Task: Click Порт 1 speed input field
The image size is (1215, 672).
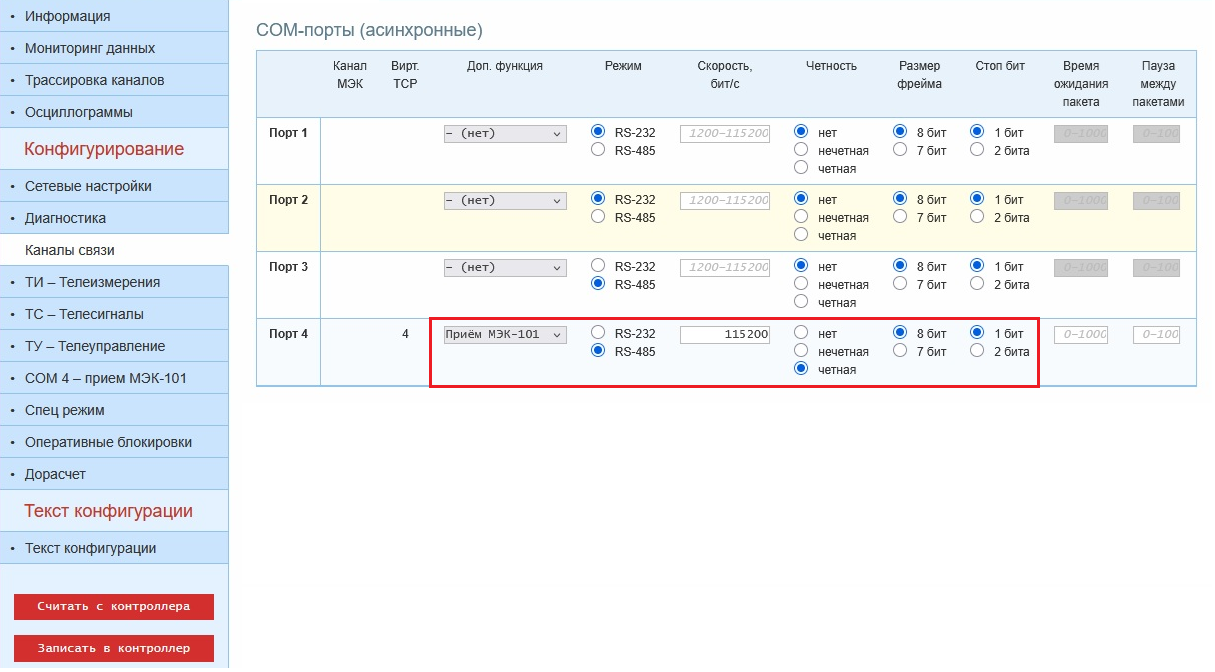Action: (725, 133)
